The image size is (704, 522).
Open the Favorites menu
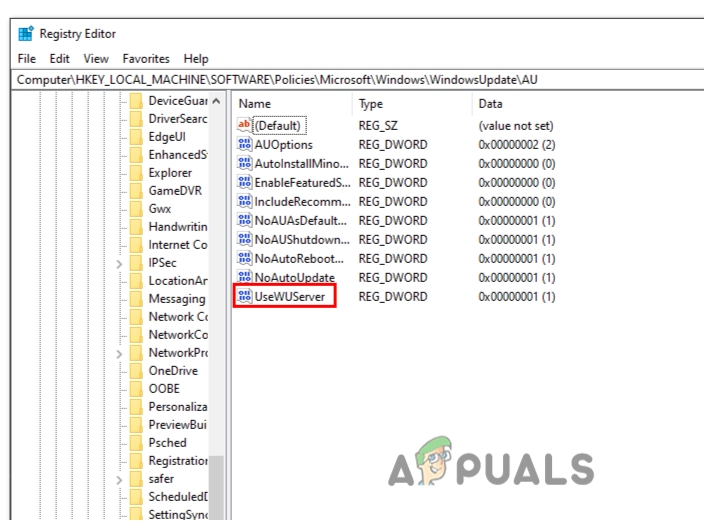click(x=146, y=59)
